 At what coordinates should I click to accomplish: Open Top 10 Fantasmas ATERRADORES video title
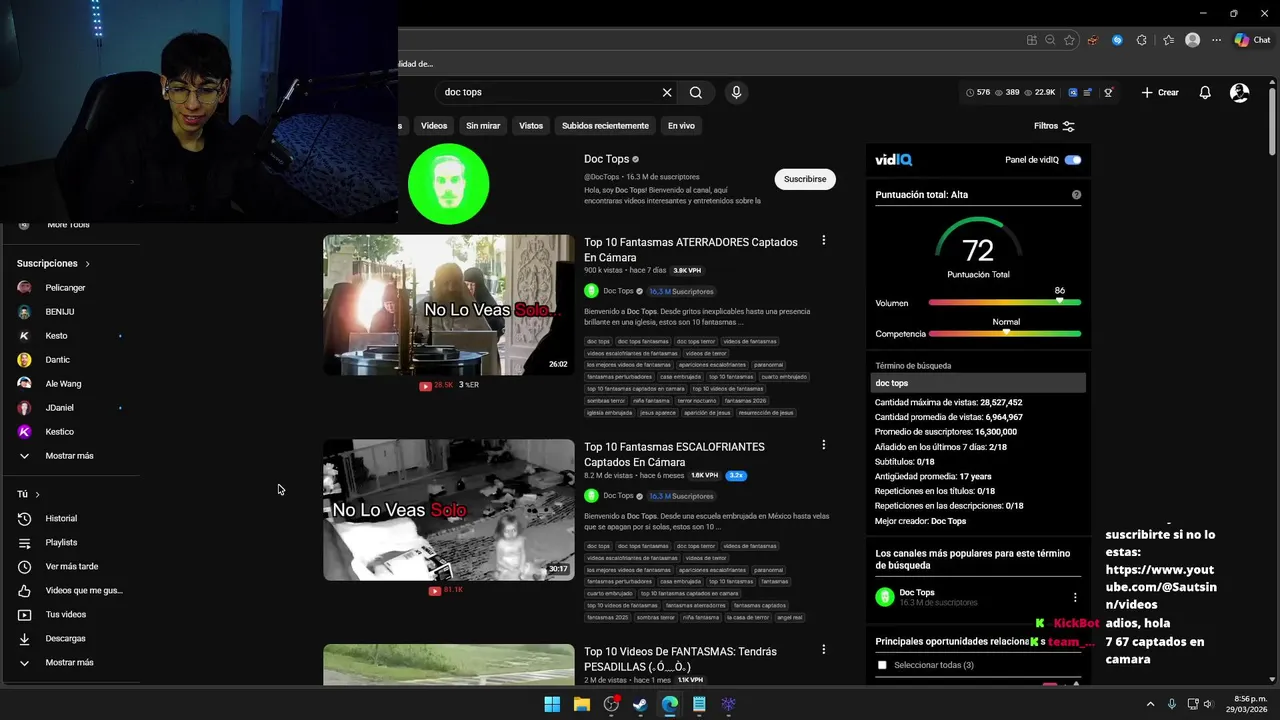[691, 250]
